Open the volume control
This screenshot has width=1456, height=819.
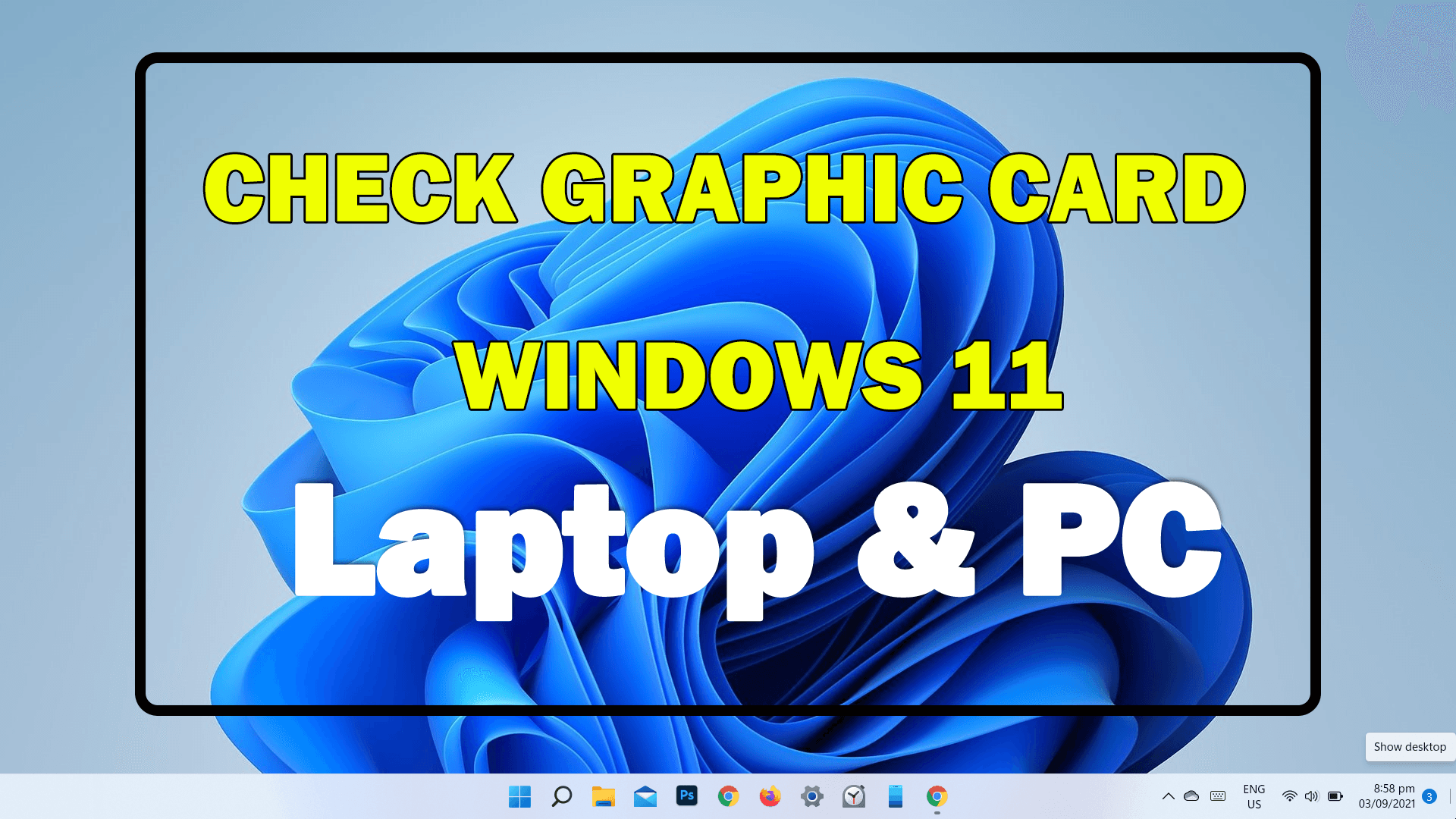(x=1311, y=796)
